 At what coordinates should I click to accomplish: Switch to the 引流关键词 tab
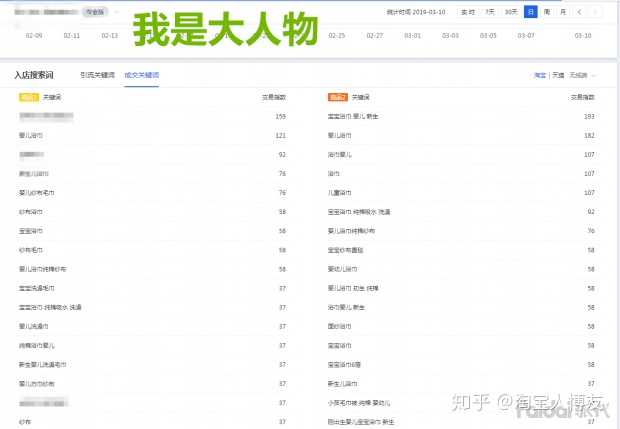click(x=97, y=75)
